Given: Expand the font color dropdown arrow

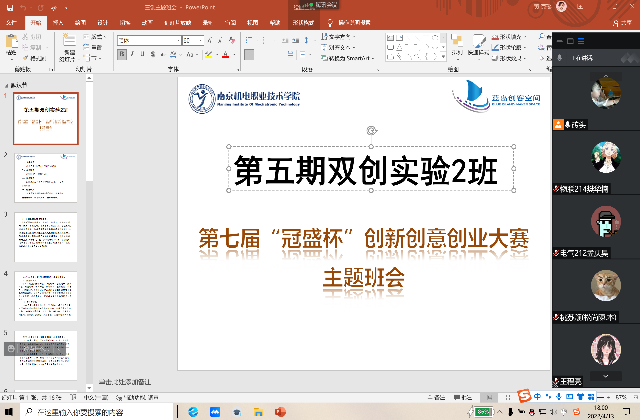Looking at the screenshot, I should point(233,54).
